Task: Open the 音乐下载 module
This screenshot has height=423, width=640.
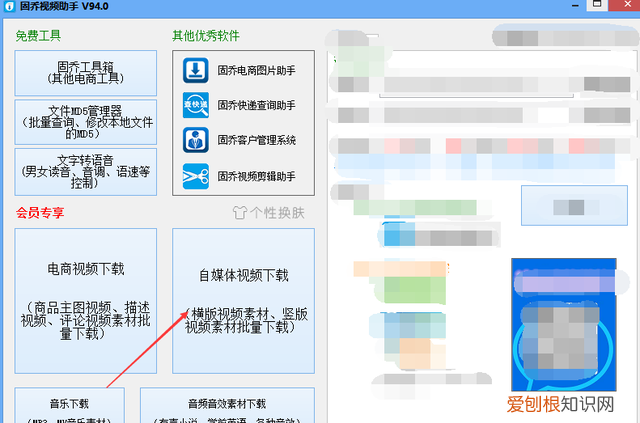Action: pyautogui.click(x=70, y=404)
